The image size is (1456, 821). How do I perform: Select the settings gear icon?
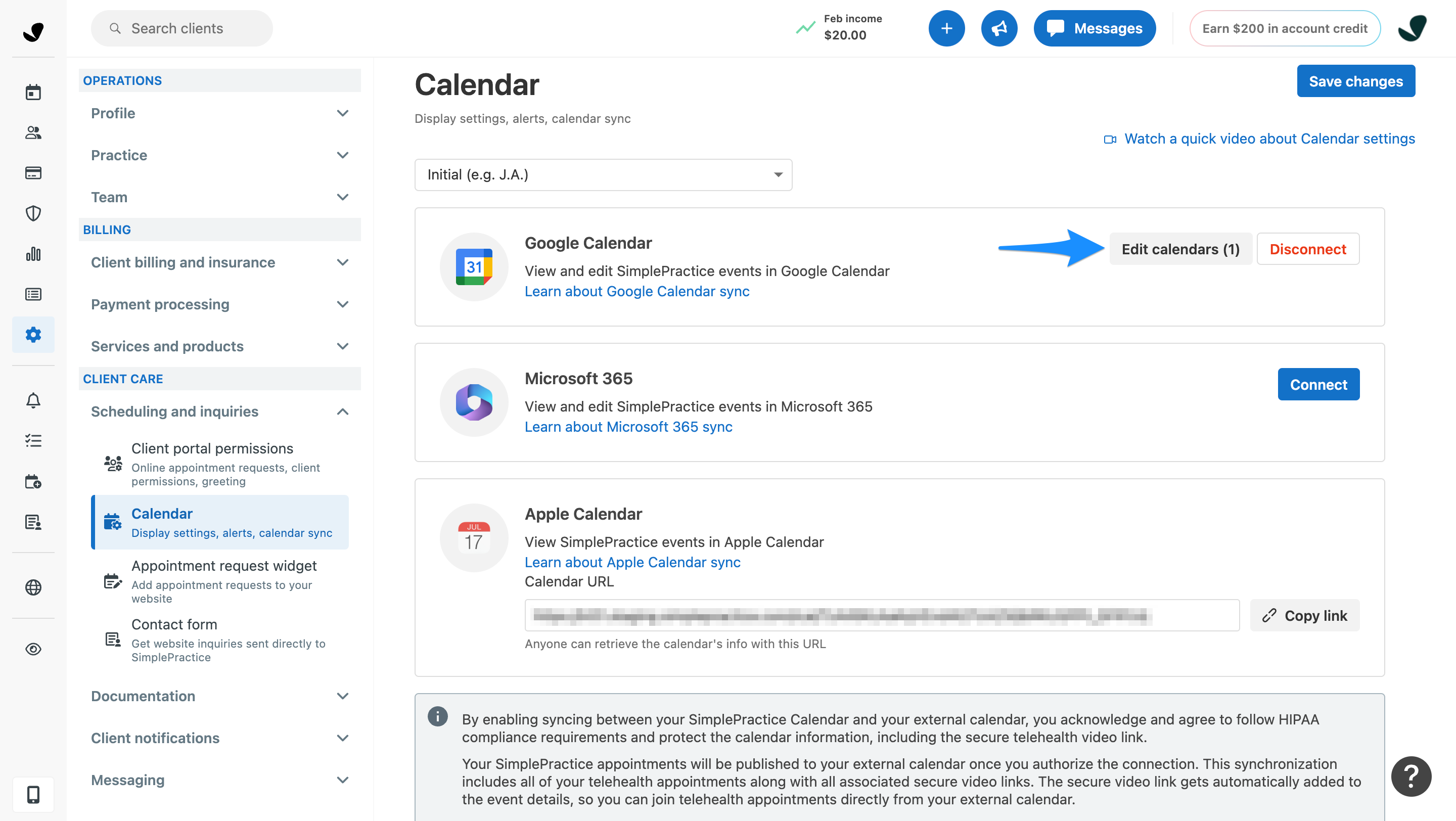coord(33,335)
